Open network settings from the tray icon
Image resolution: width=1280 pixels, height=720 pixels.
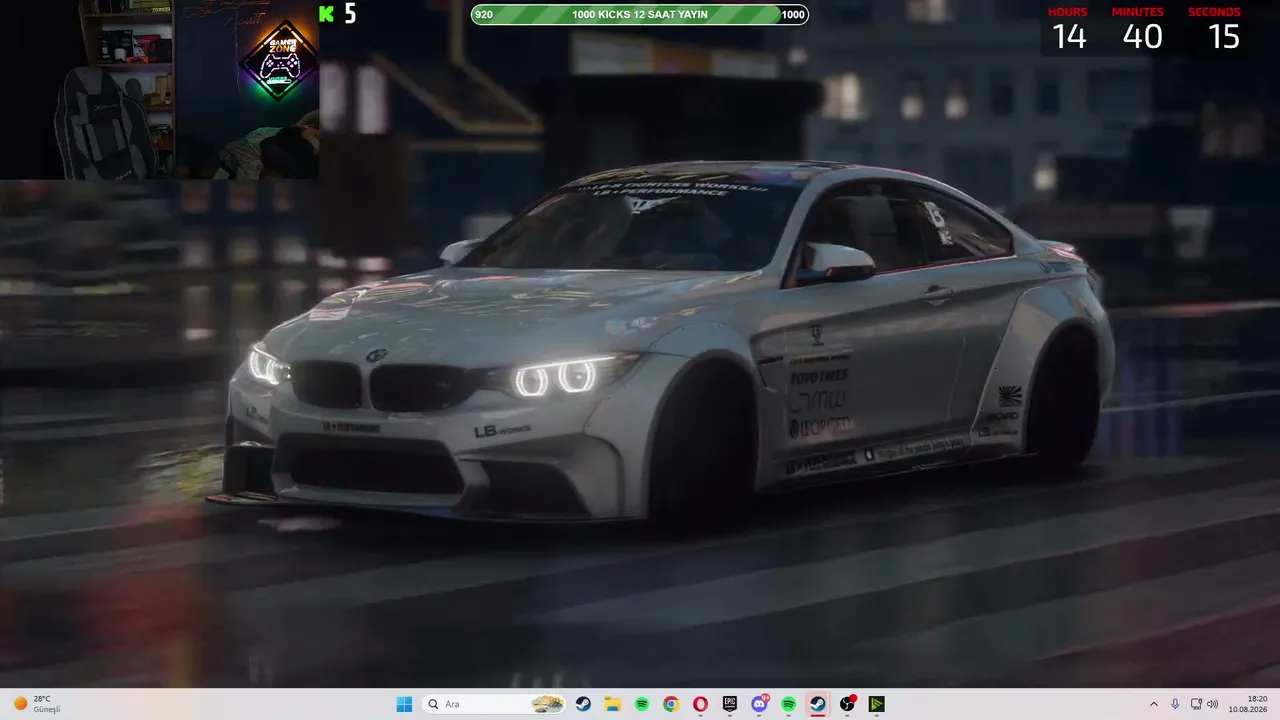click(1196, 704)
